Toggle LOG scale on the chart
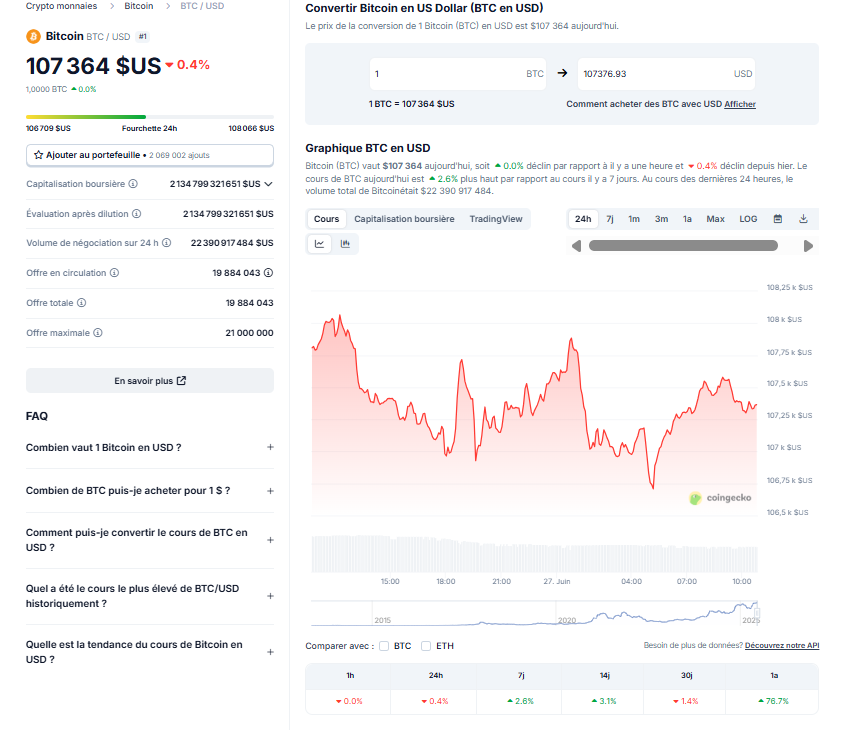The height and width of the screenshot is (730, 842). coord(748,219)
